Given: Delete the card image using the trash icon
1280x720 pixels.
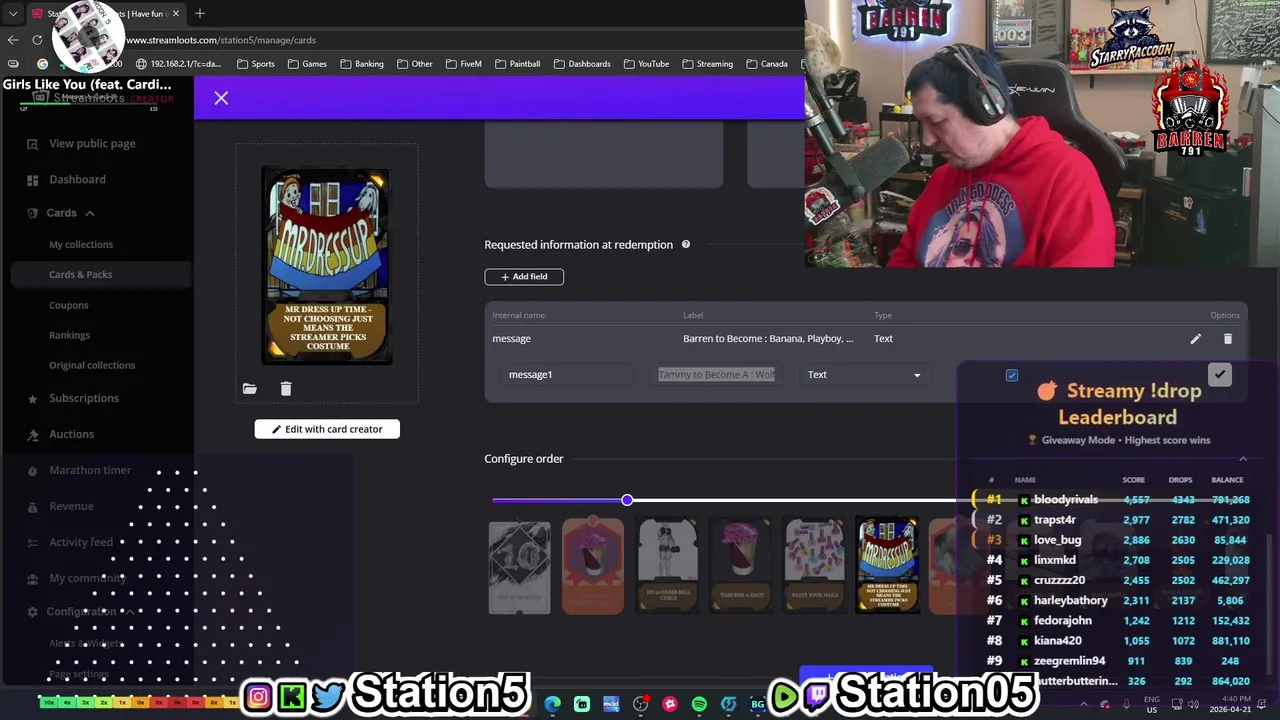Looking at the screenshot, I should click(x=286, y=389).
